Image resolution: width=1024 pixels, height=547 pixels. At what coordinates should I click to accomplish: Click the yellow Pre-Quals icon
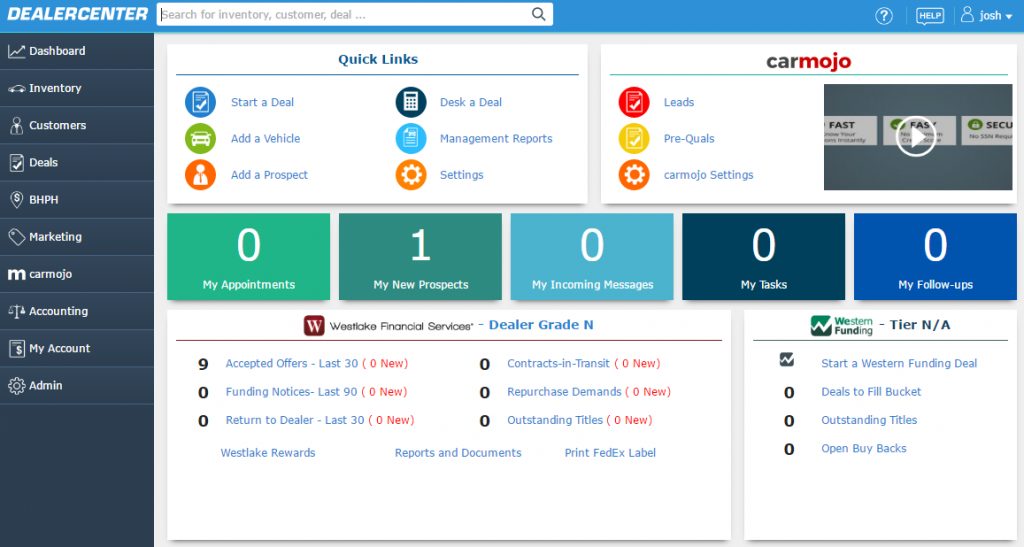click(634, 138)
